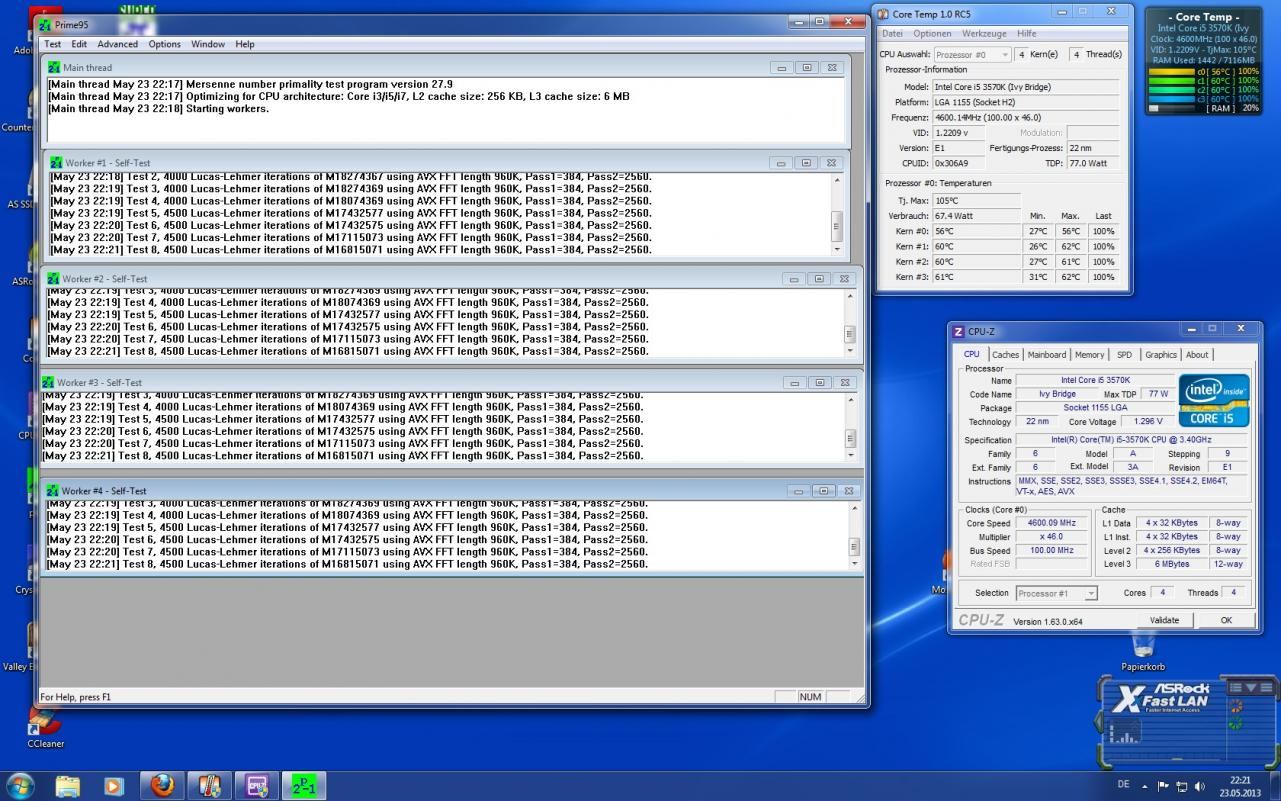This screenshot has width=1281, height=801.
Task: Open the CPU Auswahl Prozessor #0 dropdown
Action: coord(971,55)
